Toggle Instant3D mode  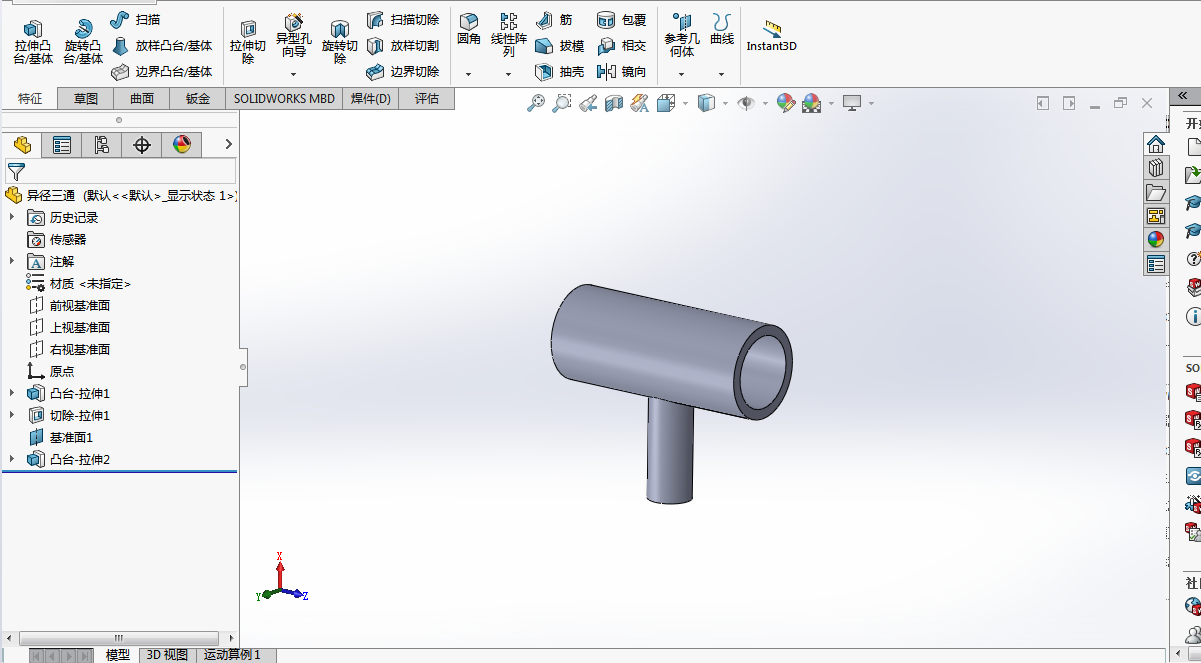point(771,36)
